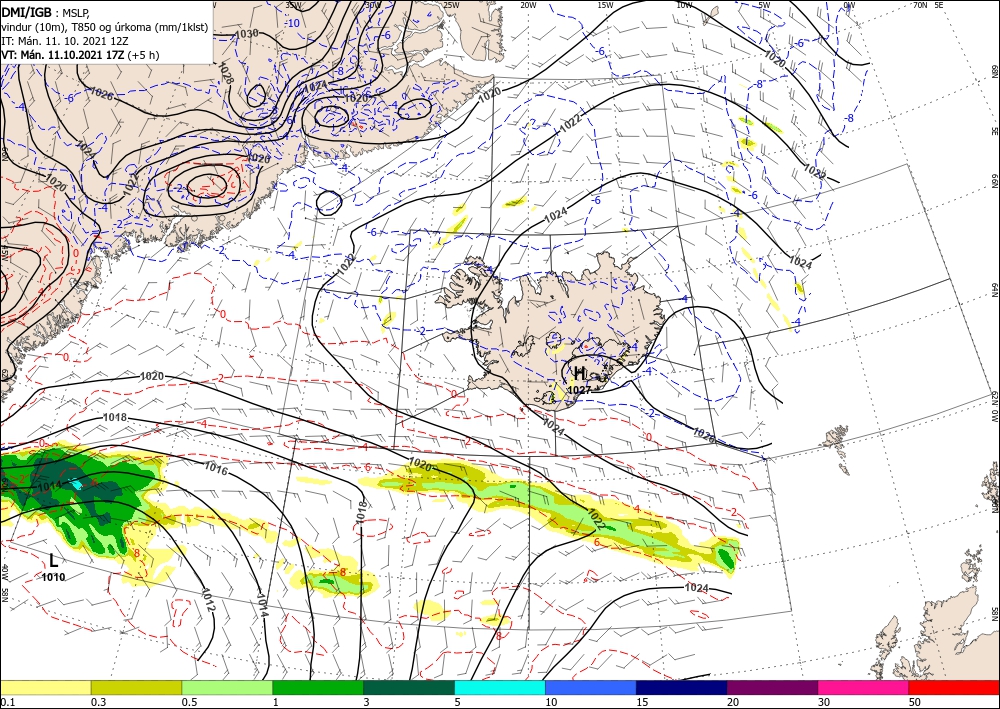Click the 1016 isobar label
The width and height of the screenshot is (1000, 709).
point(216,469)
